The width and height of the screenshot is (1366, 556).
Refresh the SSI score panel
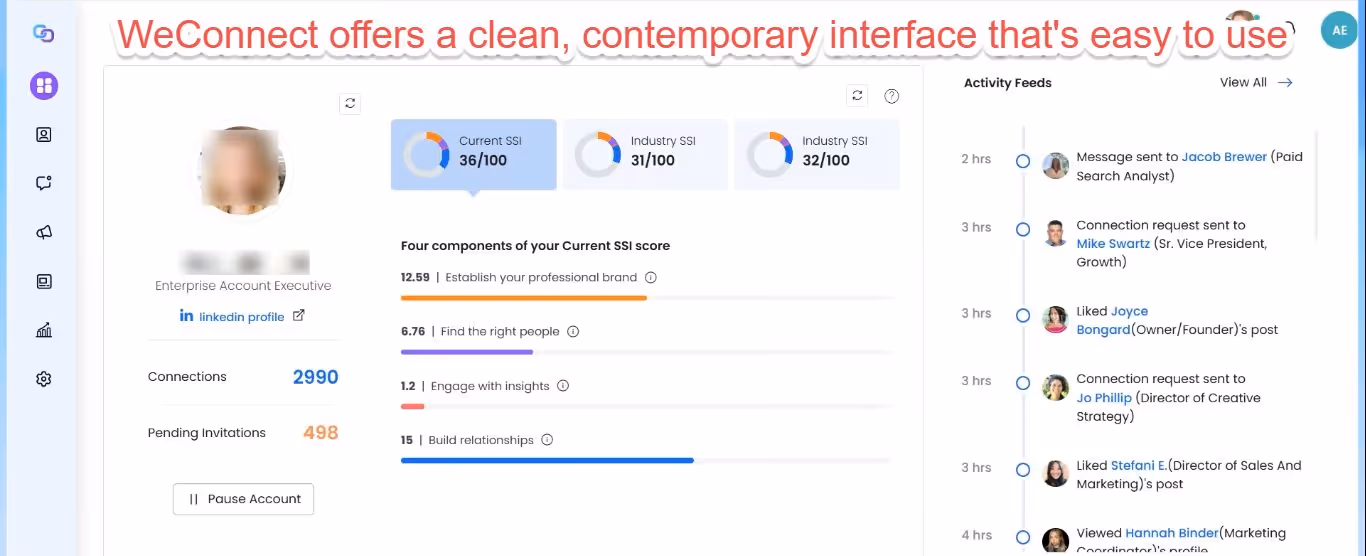[x=857, y=95]
